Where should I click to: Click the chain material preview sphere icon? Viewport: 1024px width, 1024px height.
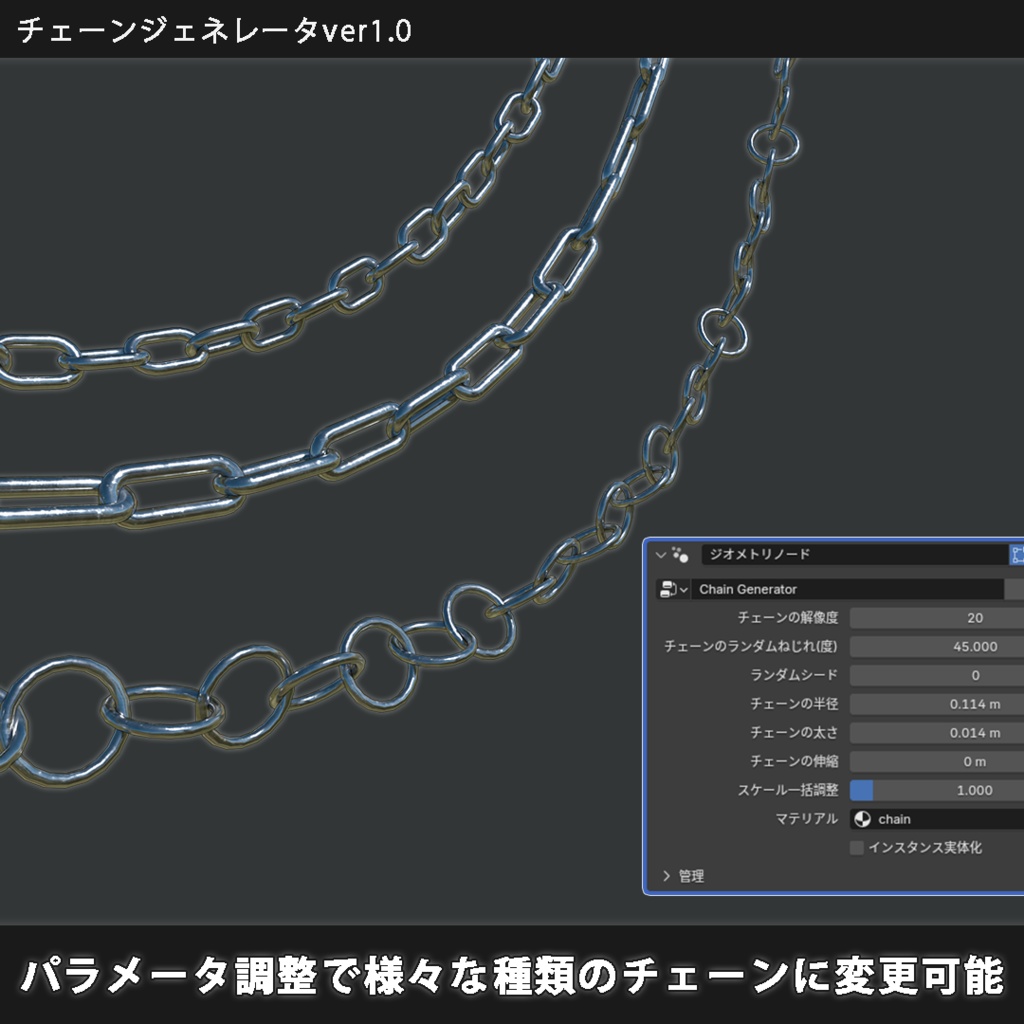click(x=862, y=819)
